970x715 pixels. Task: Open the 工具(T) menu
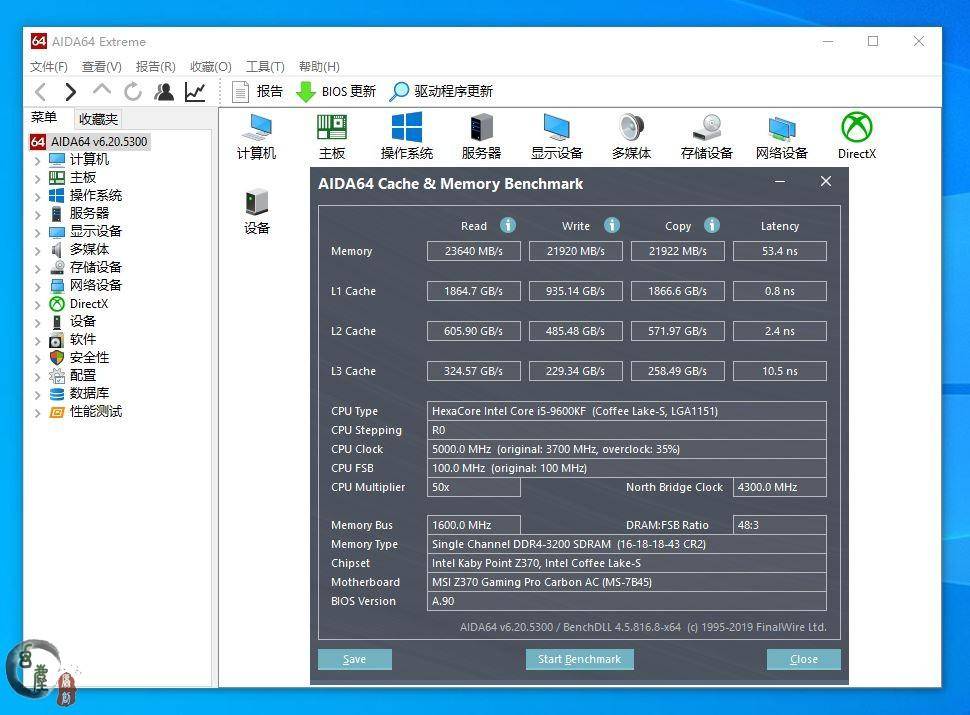pyautogui.click(x=265, y=66)
